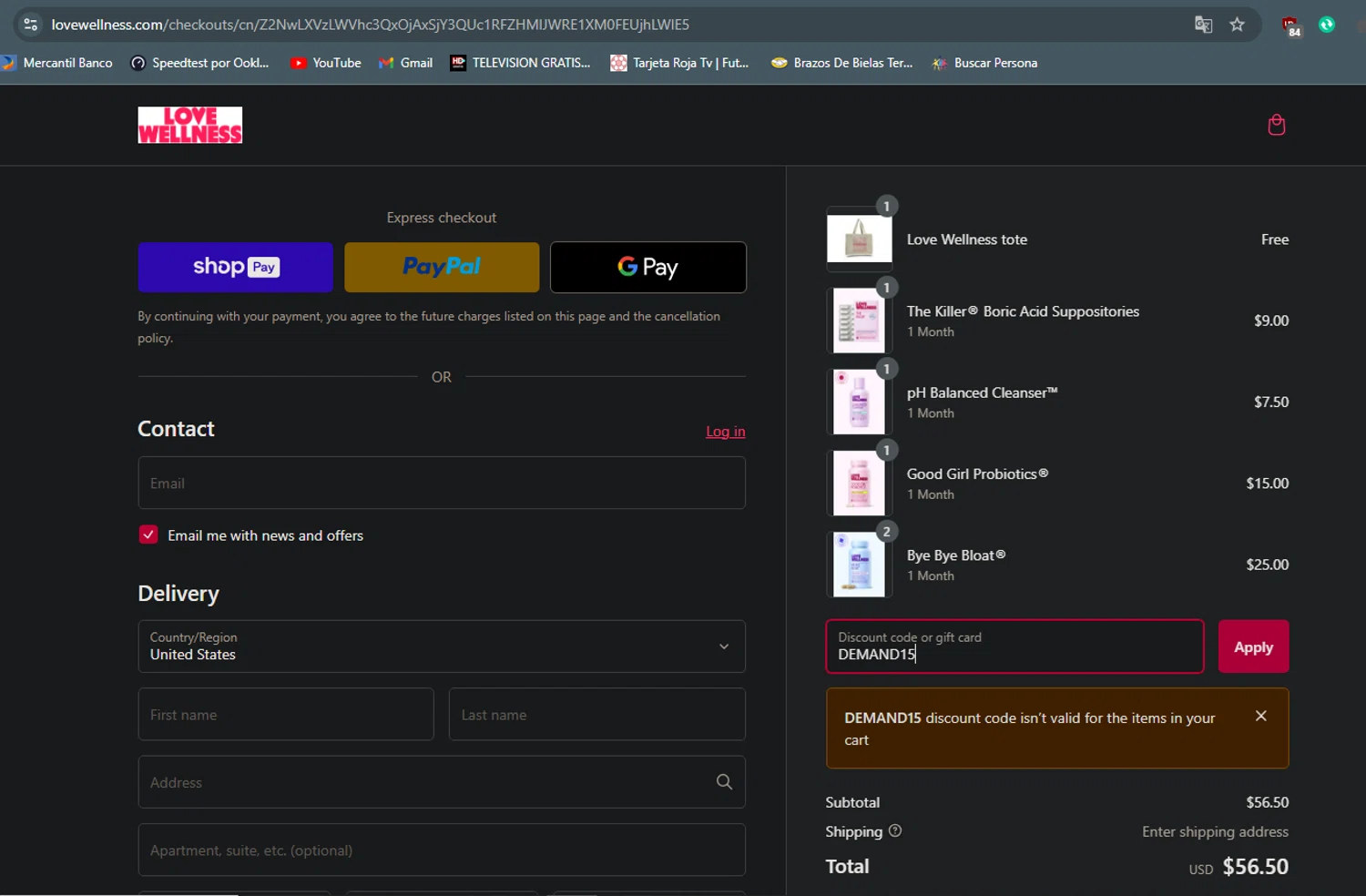
Task: Pay with Shop Pay express checkout
Action: 235,267
